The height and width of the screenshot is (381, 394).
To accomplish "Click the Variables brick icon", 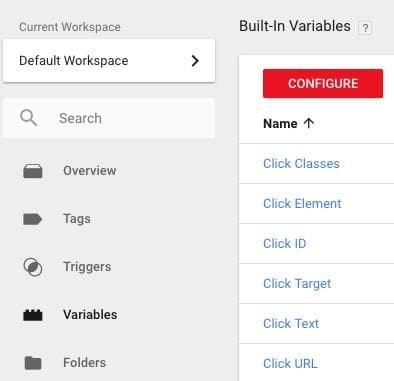I will (33, 315).
